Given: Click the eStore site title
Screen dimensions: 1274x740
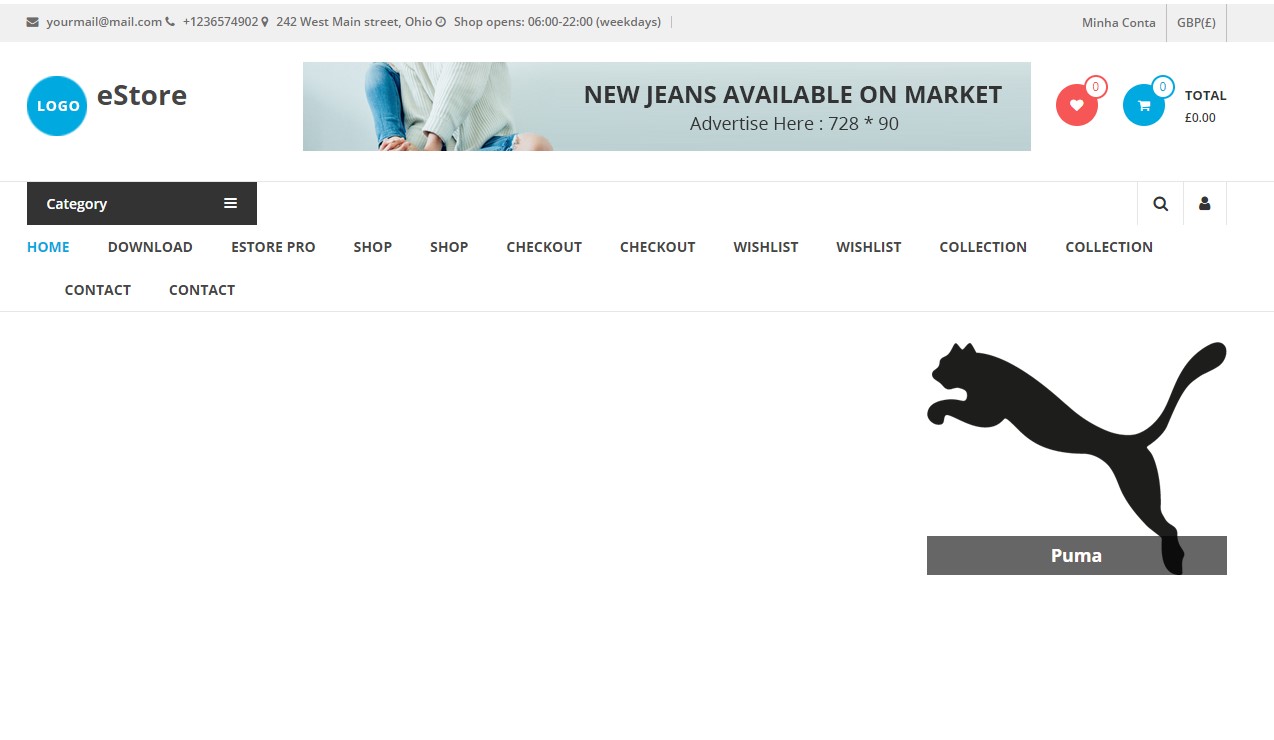Looking at the screenshot, I should [x=142, y=96].
